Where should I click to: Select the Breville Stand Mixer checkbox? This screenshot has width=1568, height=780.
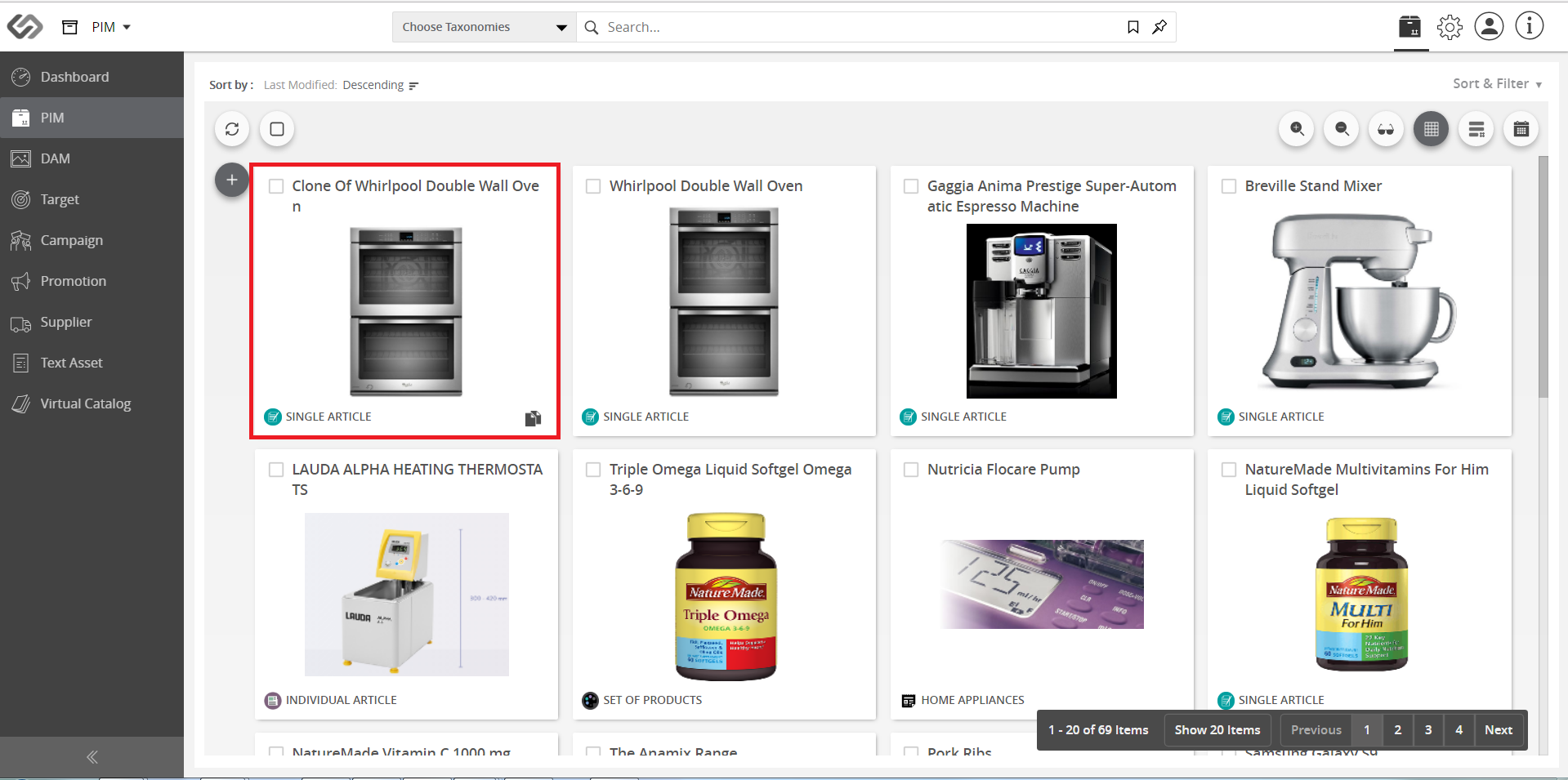coord(1229,186)
